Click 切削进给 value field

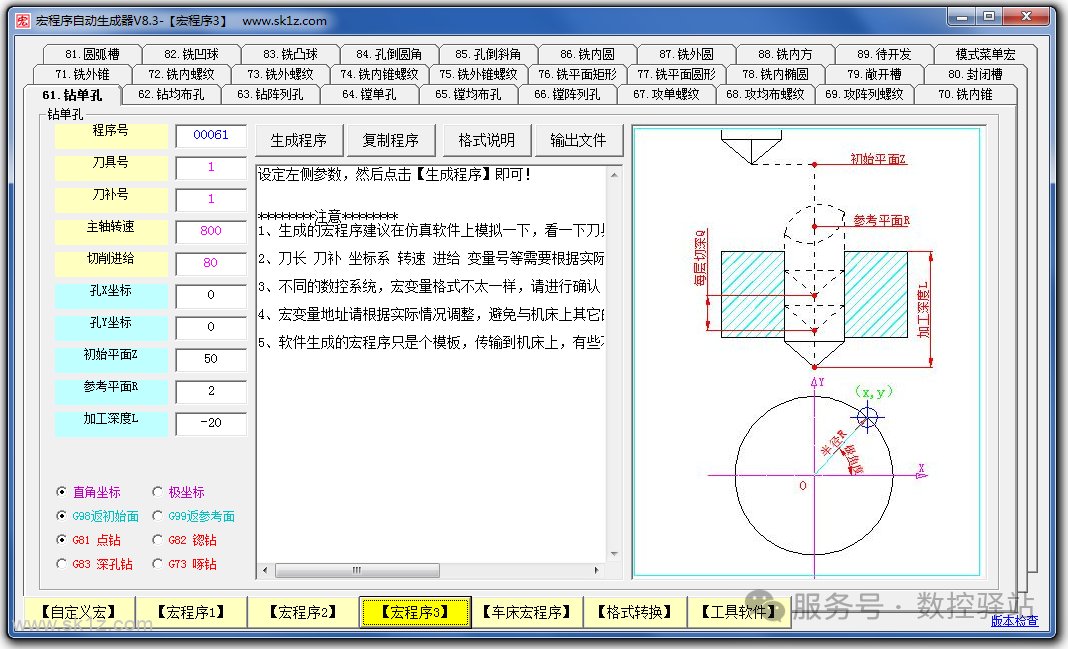point(210,263)
